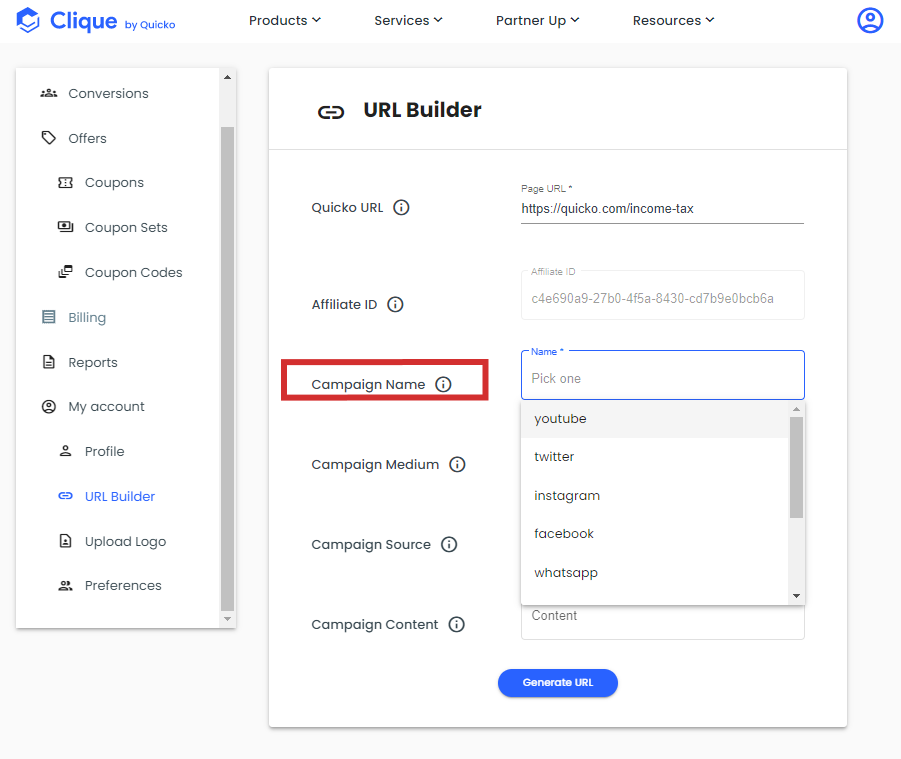Click the Offers tag icon
Screen dimensions: 901x759
click(49, 138)
